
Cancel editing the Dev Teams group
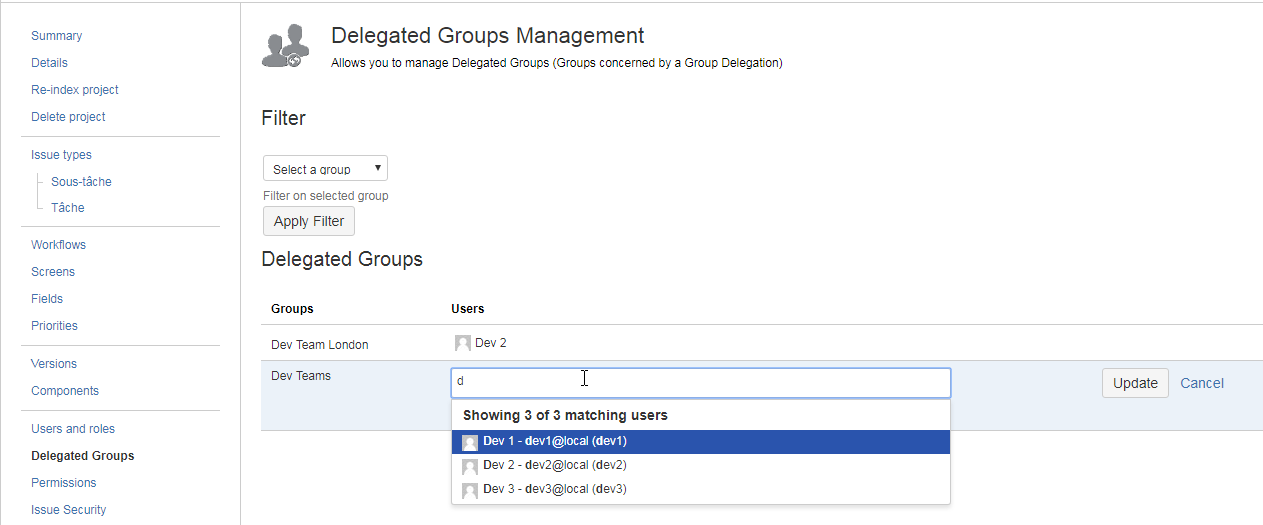pyautogui.click(x=1201, y=383)
